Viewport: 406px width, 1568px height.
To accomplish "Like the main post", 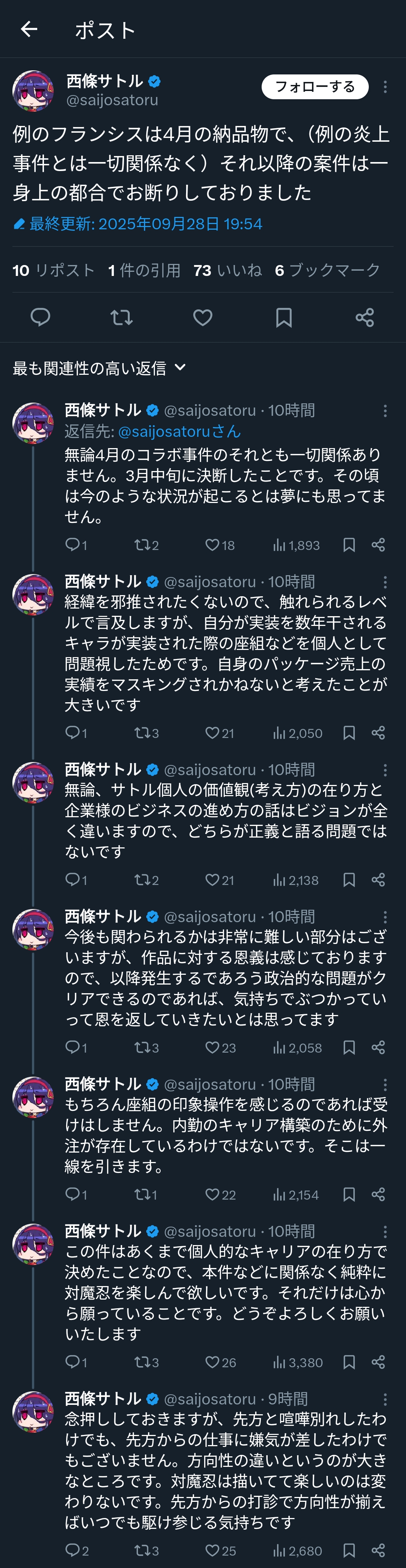I will tap(203, 317).
